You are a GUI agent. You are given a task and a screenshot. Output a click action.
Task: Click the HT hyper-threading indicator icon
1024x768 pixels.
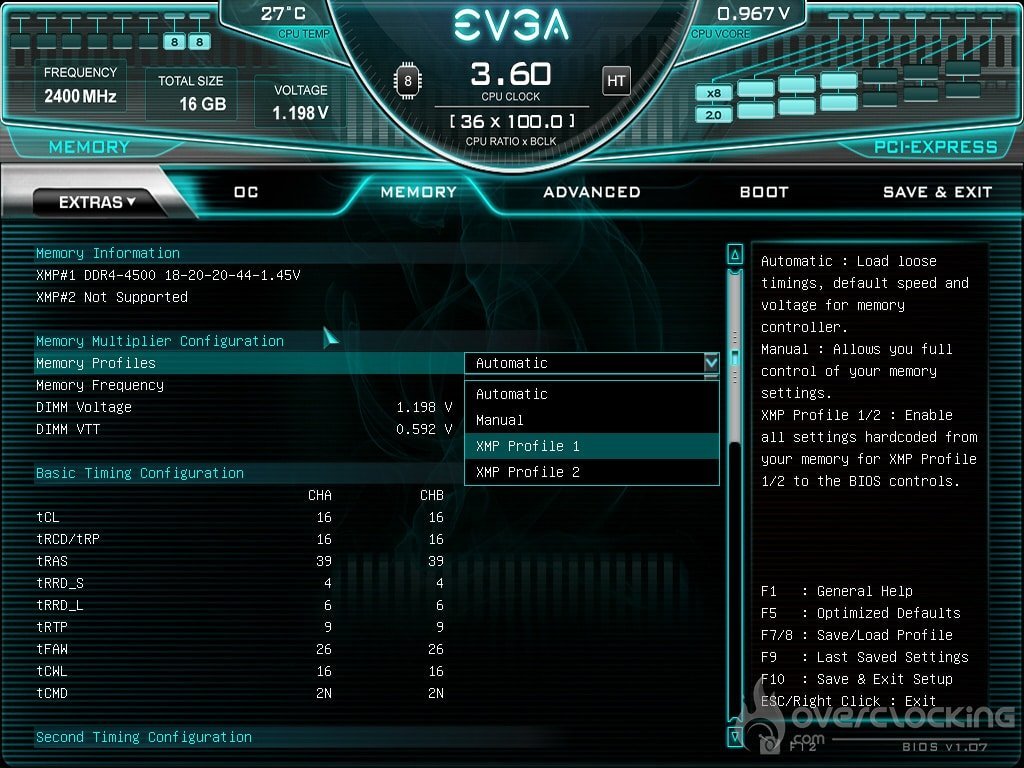616,81
